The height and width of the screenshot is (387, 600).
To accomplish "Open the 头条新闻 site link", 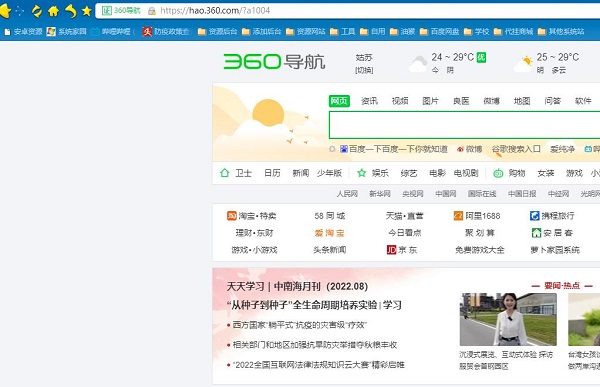I will 329,250.
